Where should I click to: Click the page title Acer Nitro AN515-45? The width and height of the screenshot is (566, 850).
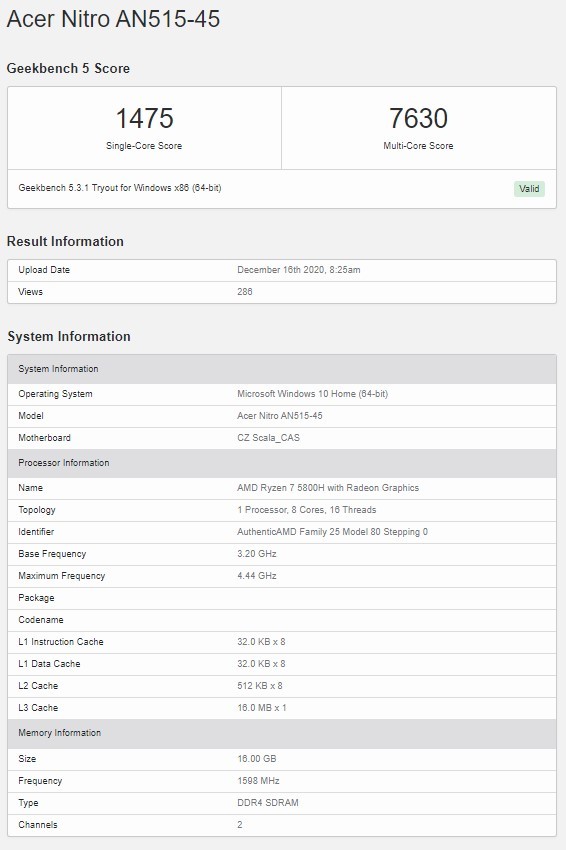point(113,19)
